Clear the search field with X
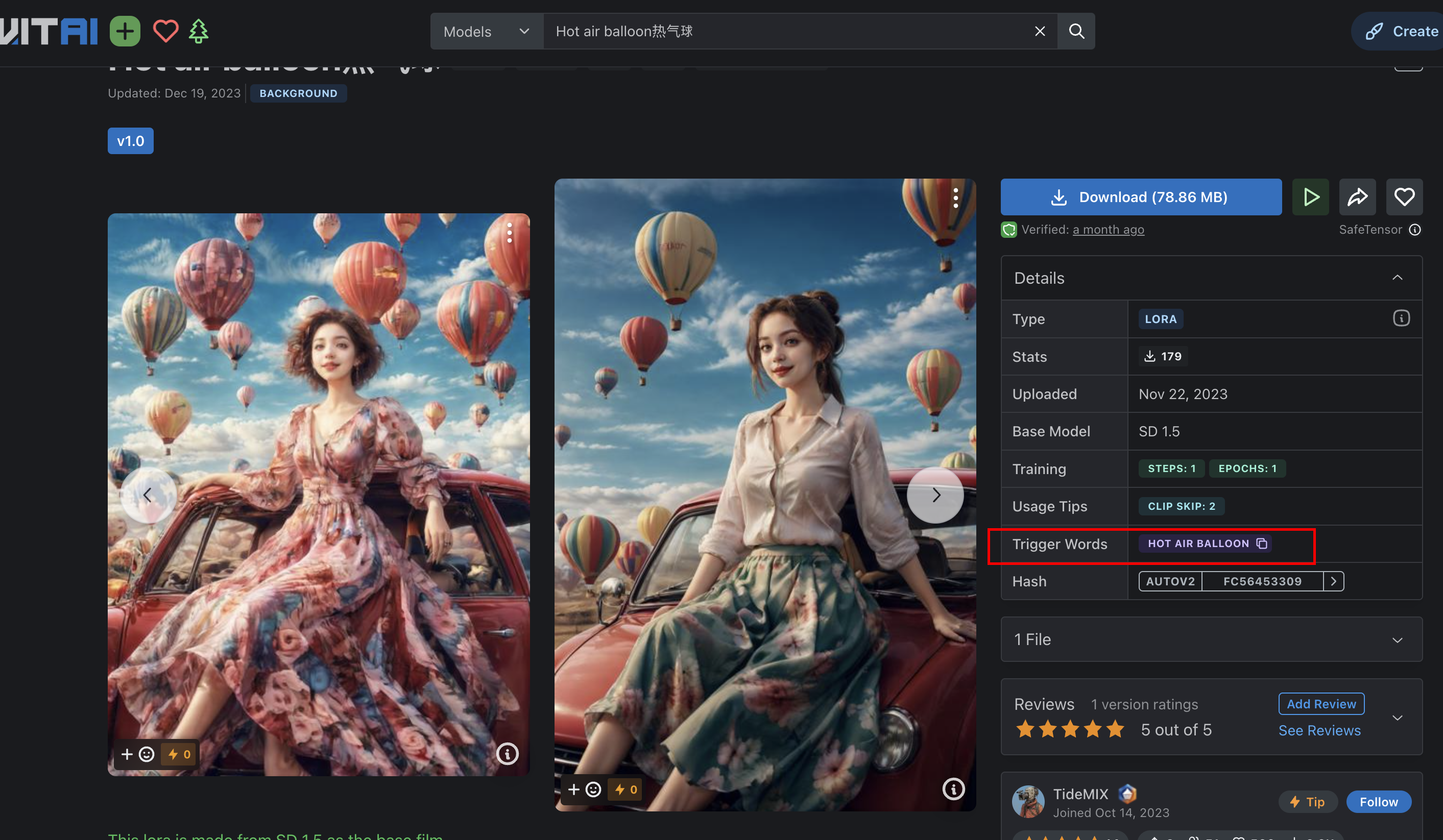Image resolution: width=1443 pixels, height=840 pixels. point(1040,31)
